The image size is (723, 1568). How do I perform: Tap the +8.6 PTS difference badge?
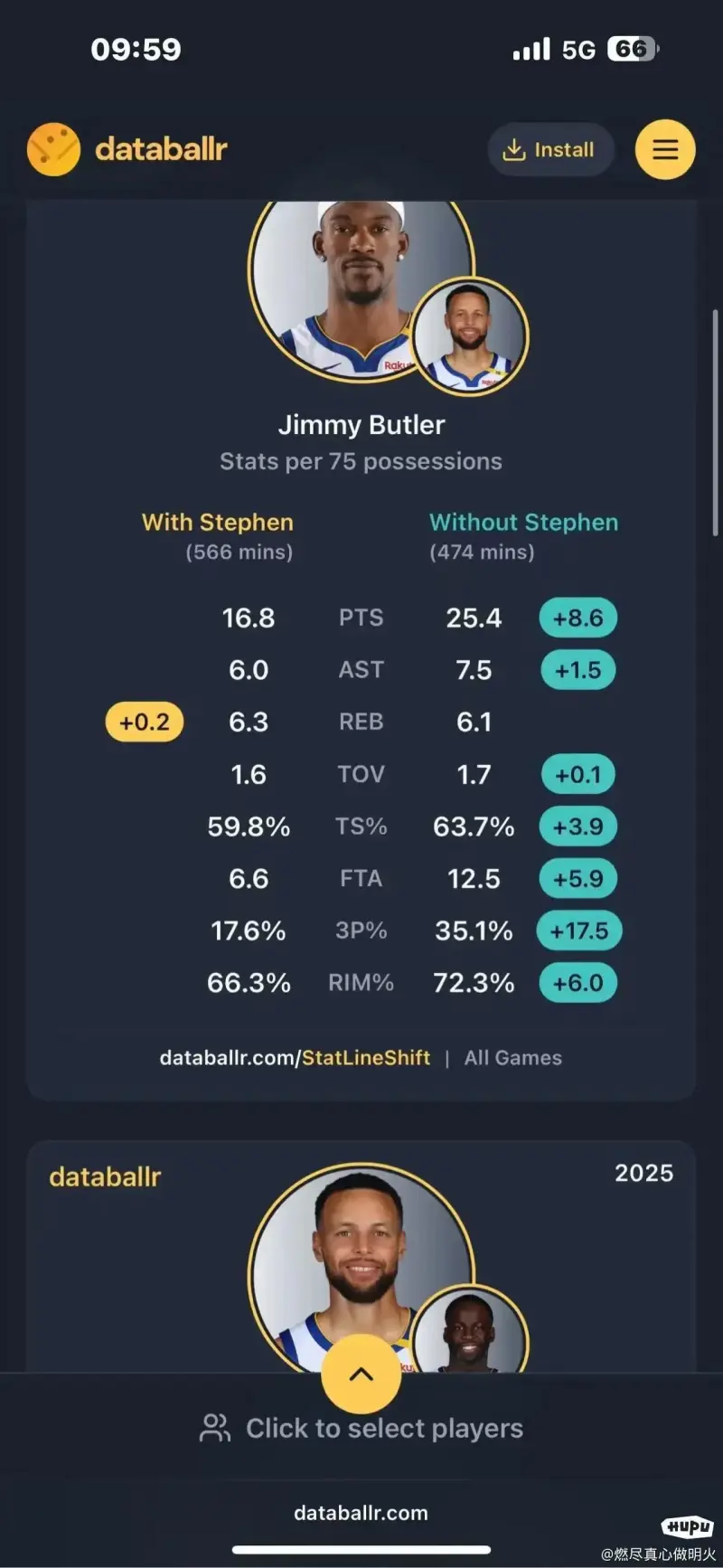click(x=578, y=618)
